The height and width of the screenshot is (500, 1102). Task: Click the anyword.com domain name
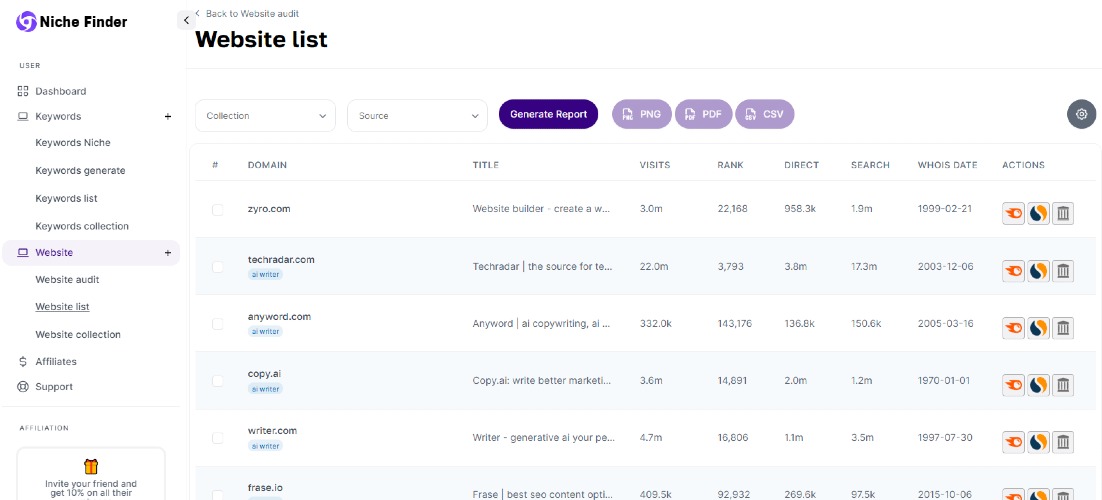[279, 316]
